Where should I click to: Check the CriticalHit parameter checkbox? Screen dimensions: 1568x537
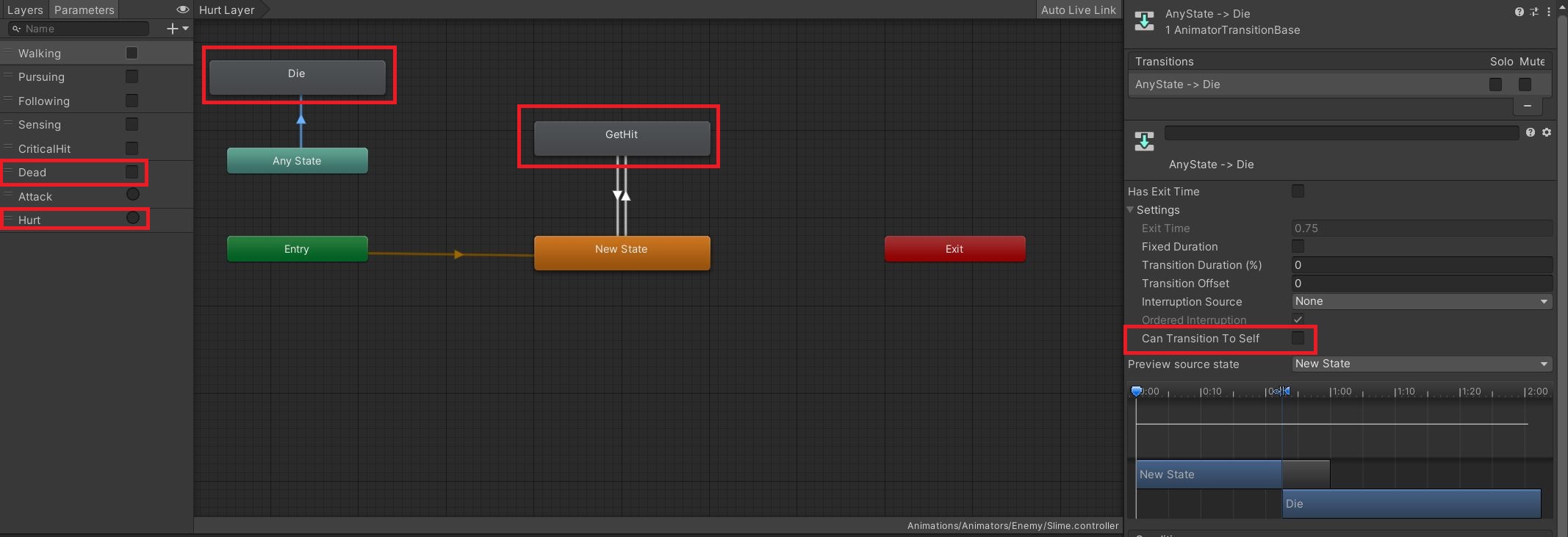pos(132,148)
